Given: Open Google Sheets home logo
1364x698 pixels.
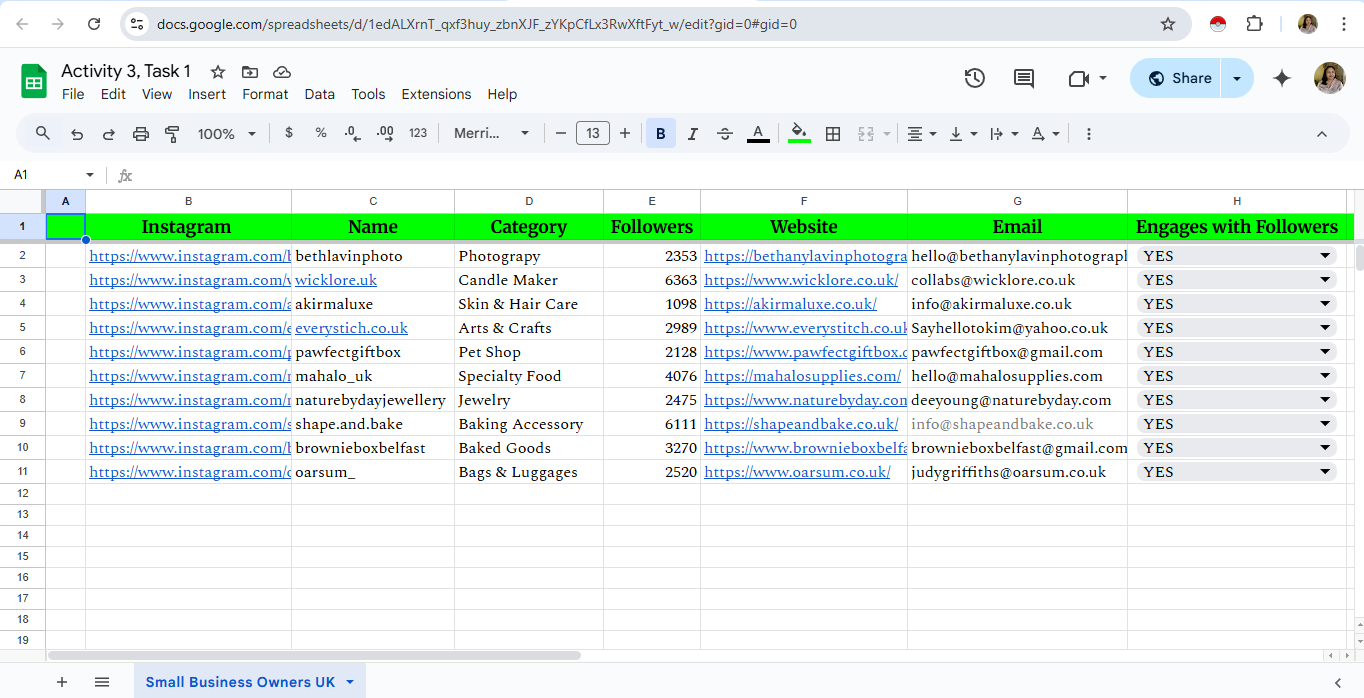Looking at the screenshot, I should point(34,80).
